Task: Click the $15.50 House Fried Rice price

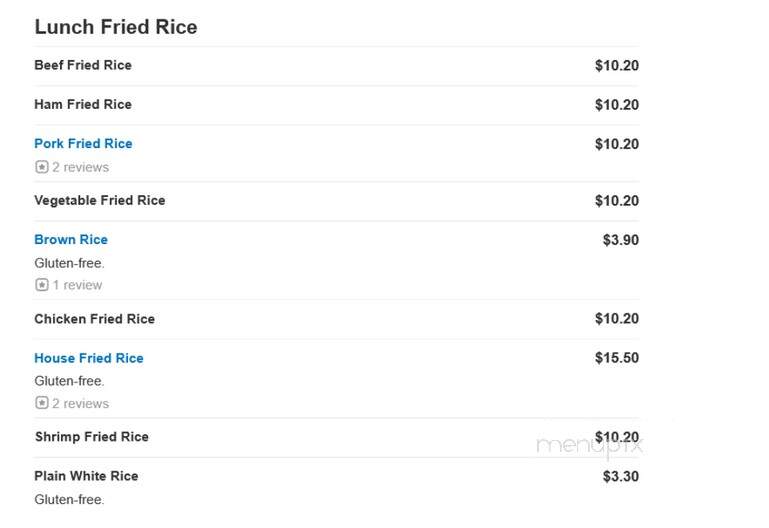Action: tap(617, 358)
